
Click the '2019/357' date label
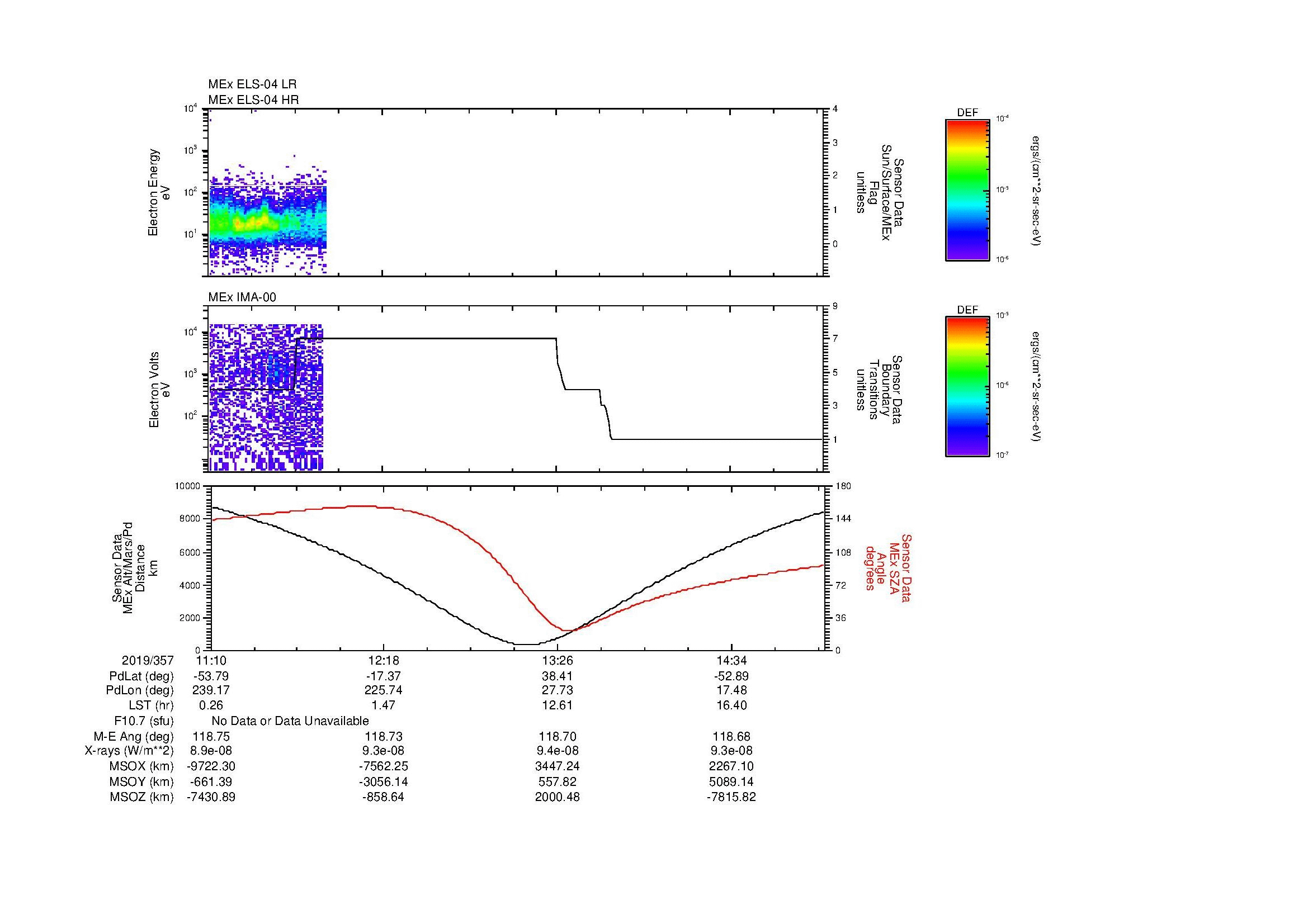click(x=148, y=660)
